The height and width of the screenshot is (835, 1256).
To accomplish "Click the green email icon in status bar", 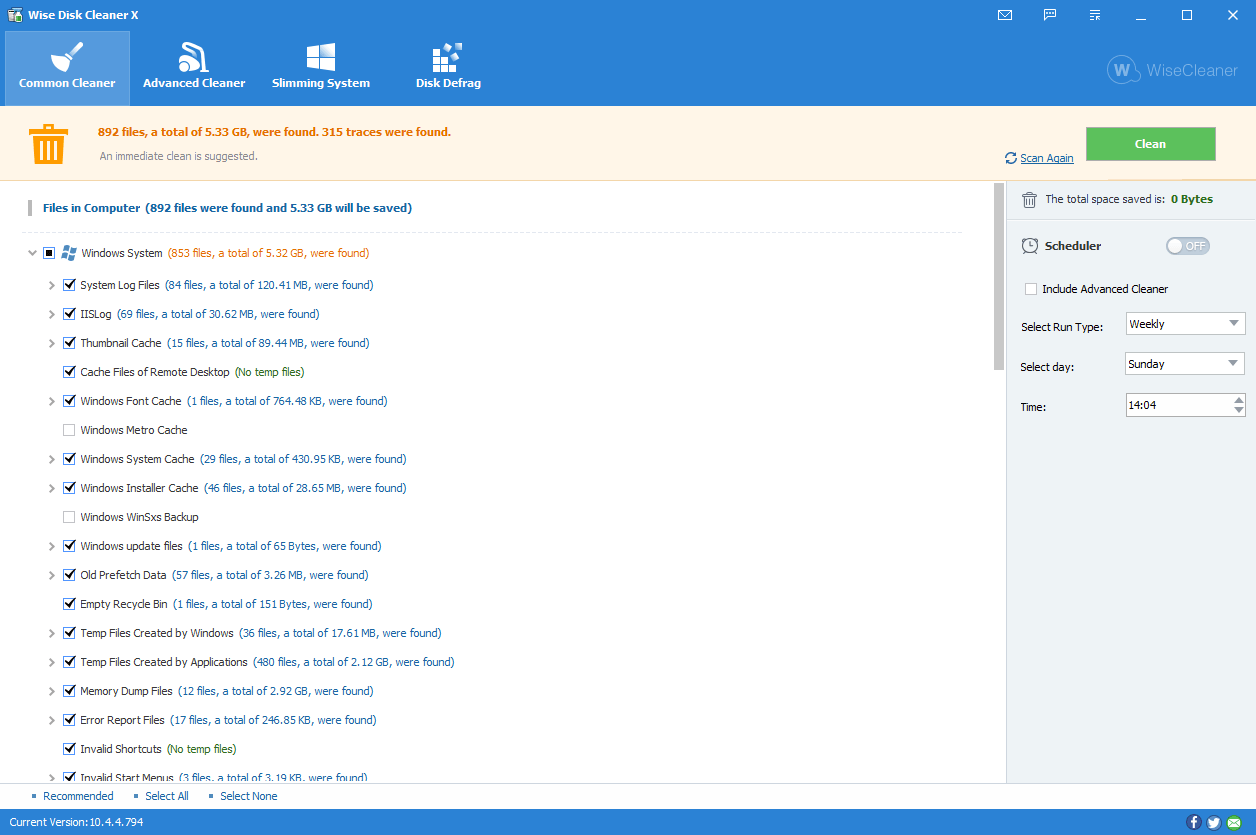I will point(1234,822).
